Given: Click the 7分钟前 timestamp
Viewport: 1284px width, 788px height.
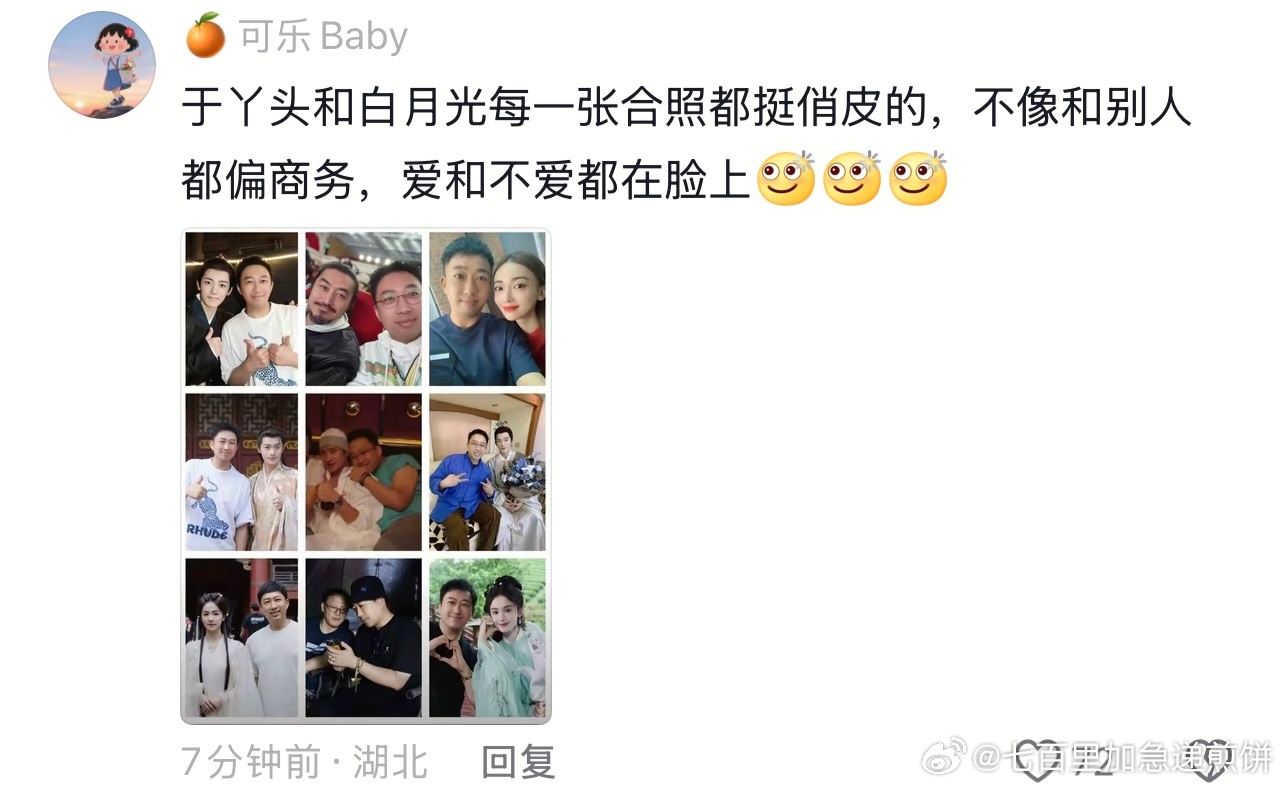Looking at the screenshot, I should (x=250, y=762).
